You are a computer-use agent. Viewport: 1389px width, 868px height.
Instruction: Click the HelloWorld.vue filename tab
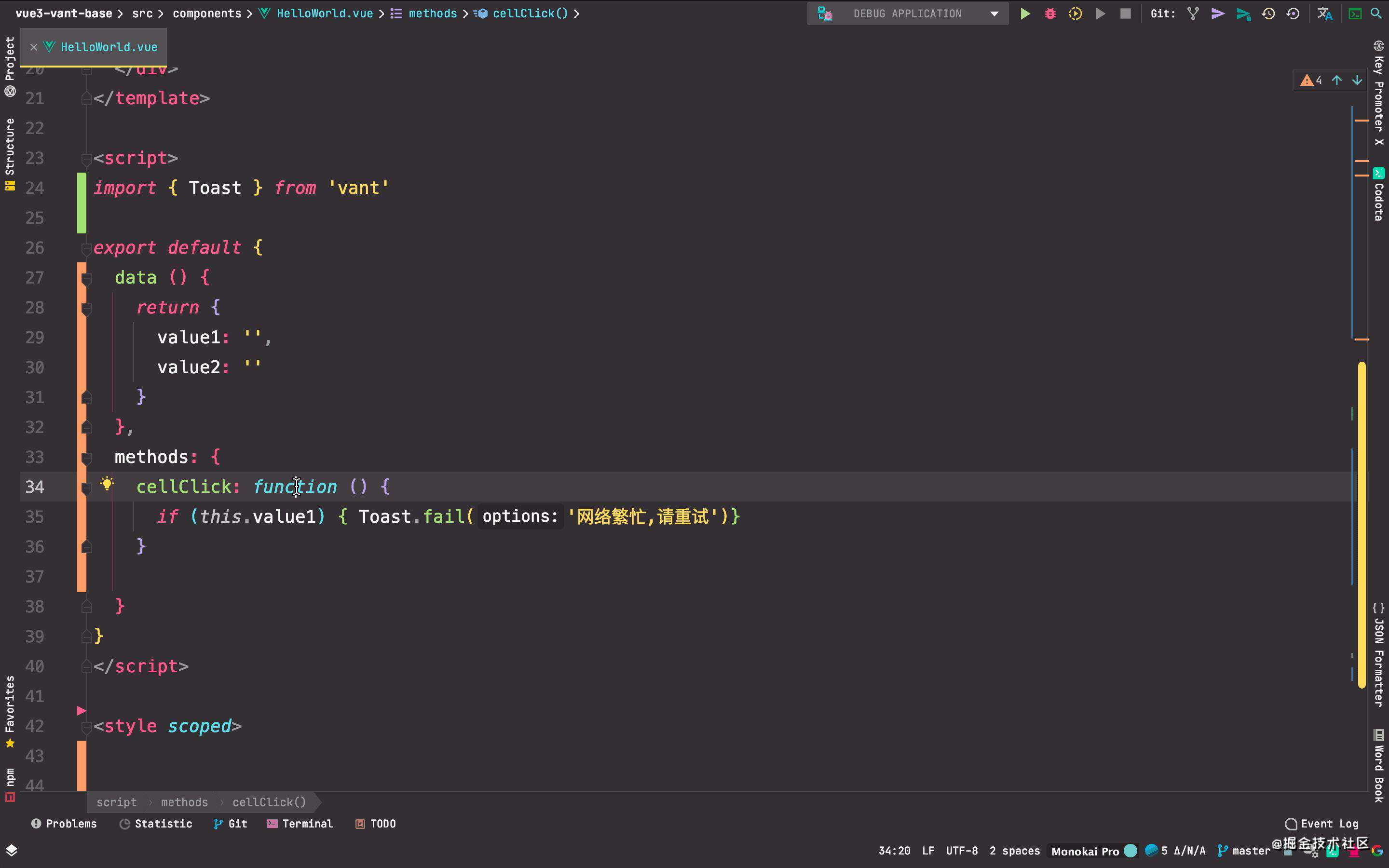[x=108, y=47]
